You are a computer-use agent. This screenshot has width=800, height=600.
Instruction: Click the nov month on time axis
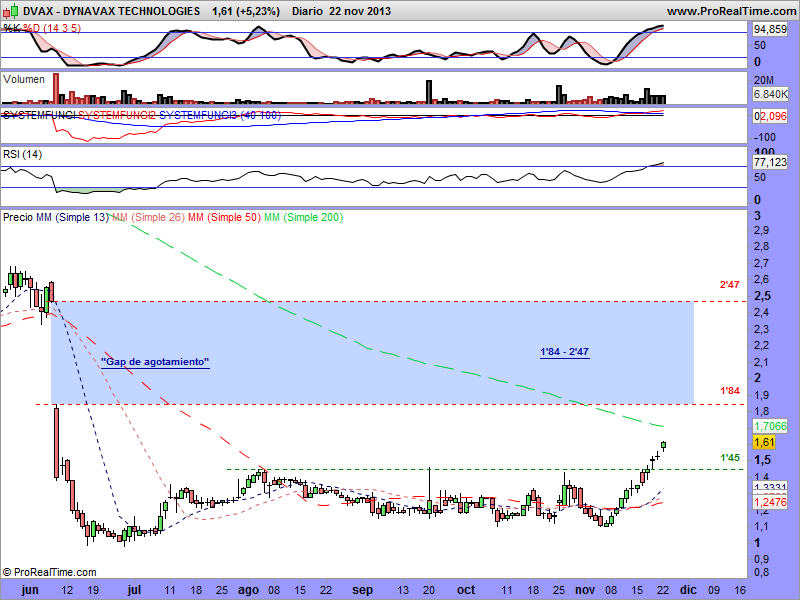[x=585, y=590]
